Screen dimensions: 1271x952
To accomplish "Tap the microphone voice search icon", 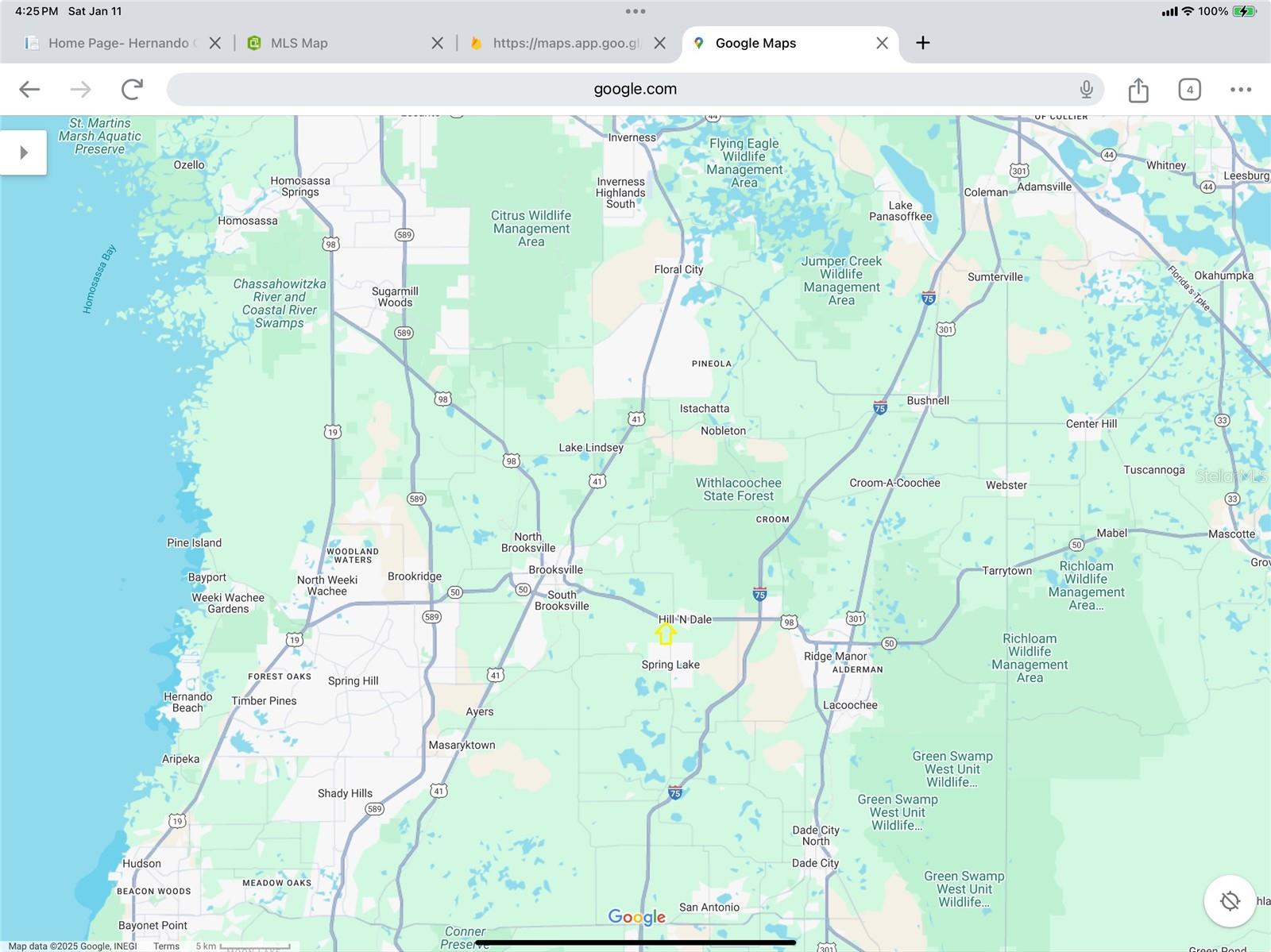I will (x=1086, y=89).
